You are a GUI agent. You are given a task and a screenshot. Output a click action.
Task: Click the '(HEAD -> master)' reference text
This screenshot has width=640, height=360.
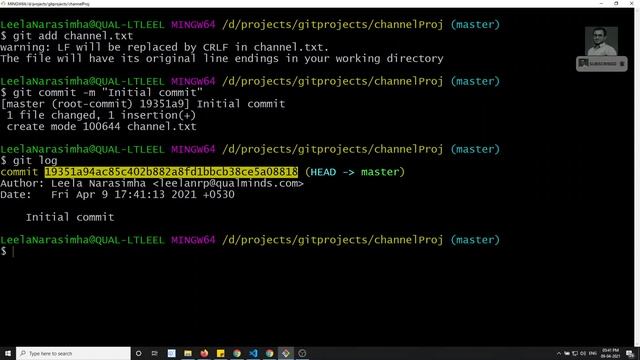click(355, 172)
